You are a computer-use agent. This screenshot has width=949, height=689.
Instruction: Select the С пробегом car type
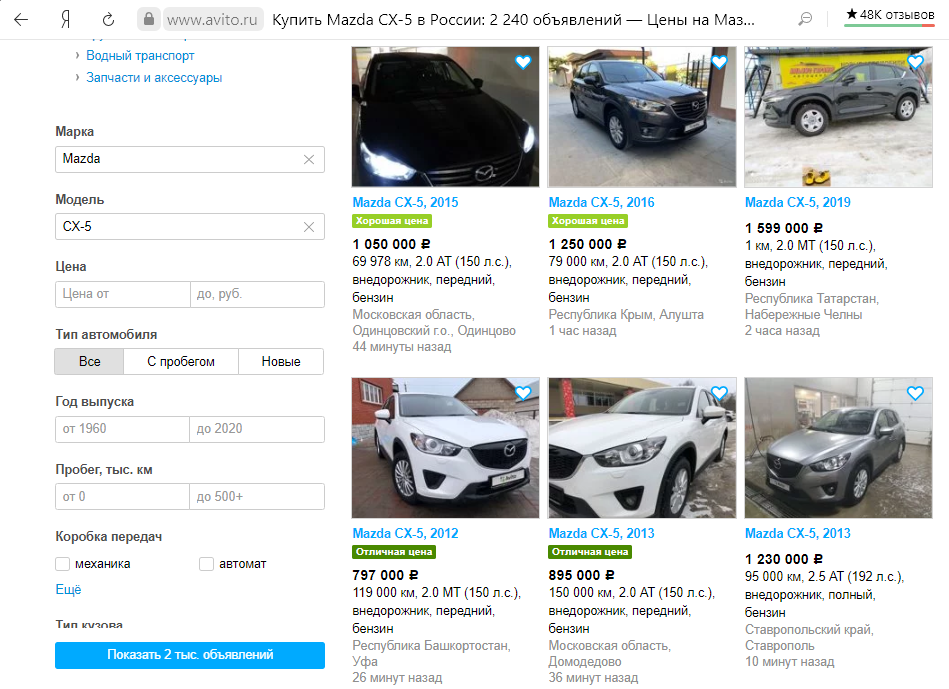(181, 361)
